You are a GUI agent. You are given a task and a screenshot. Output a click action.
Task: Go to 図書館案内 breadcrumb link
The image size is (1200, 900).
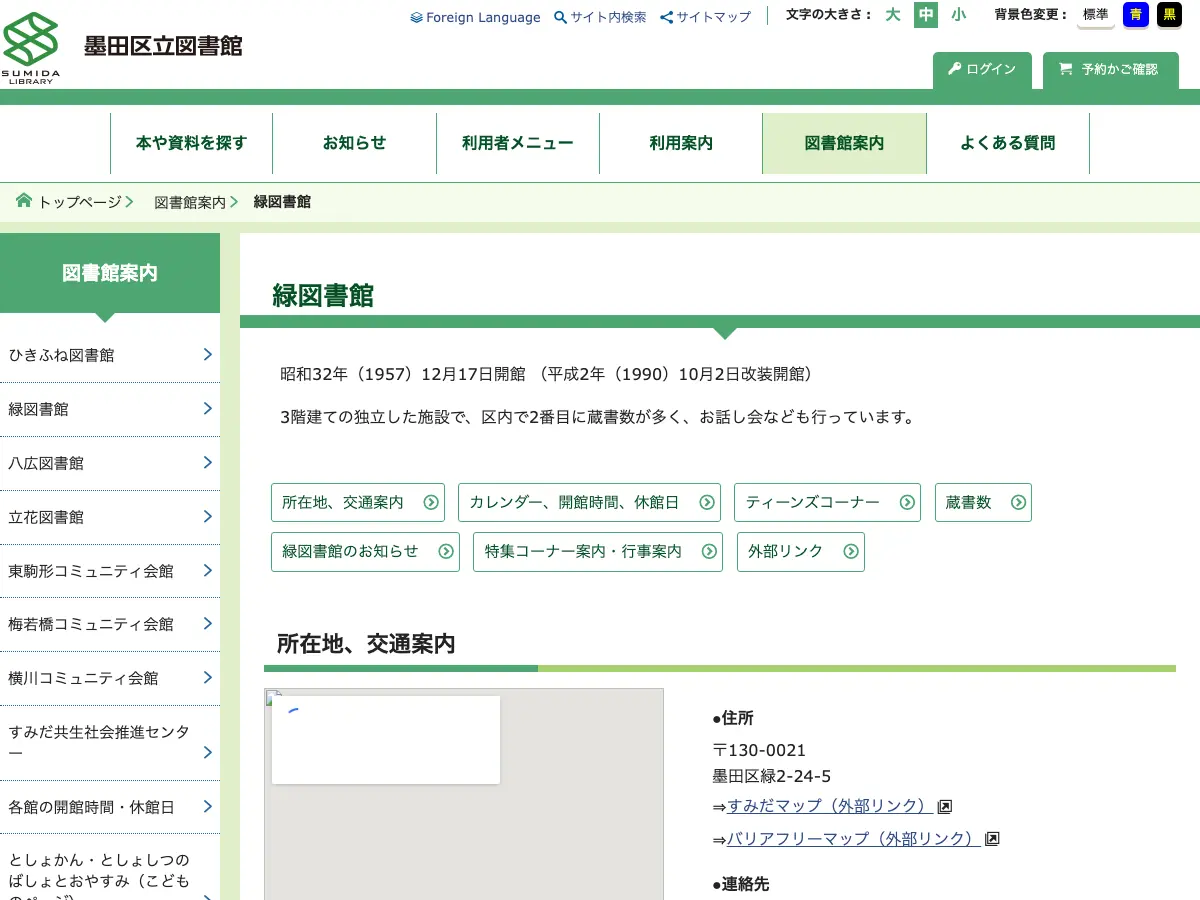click(190, 202)
